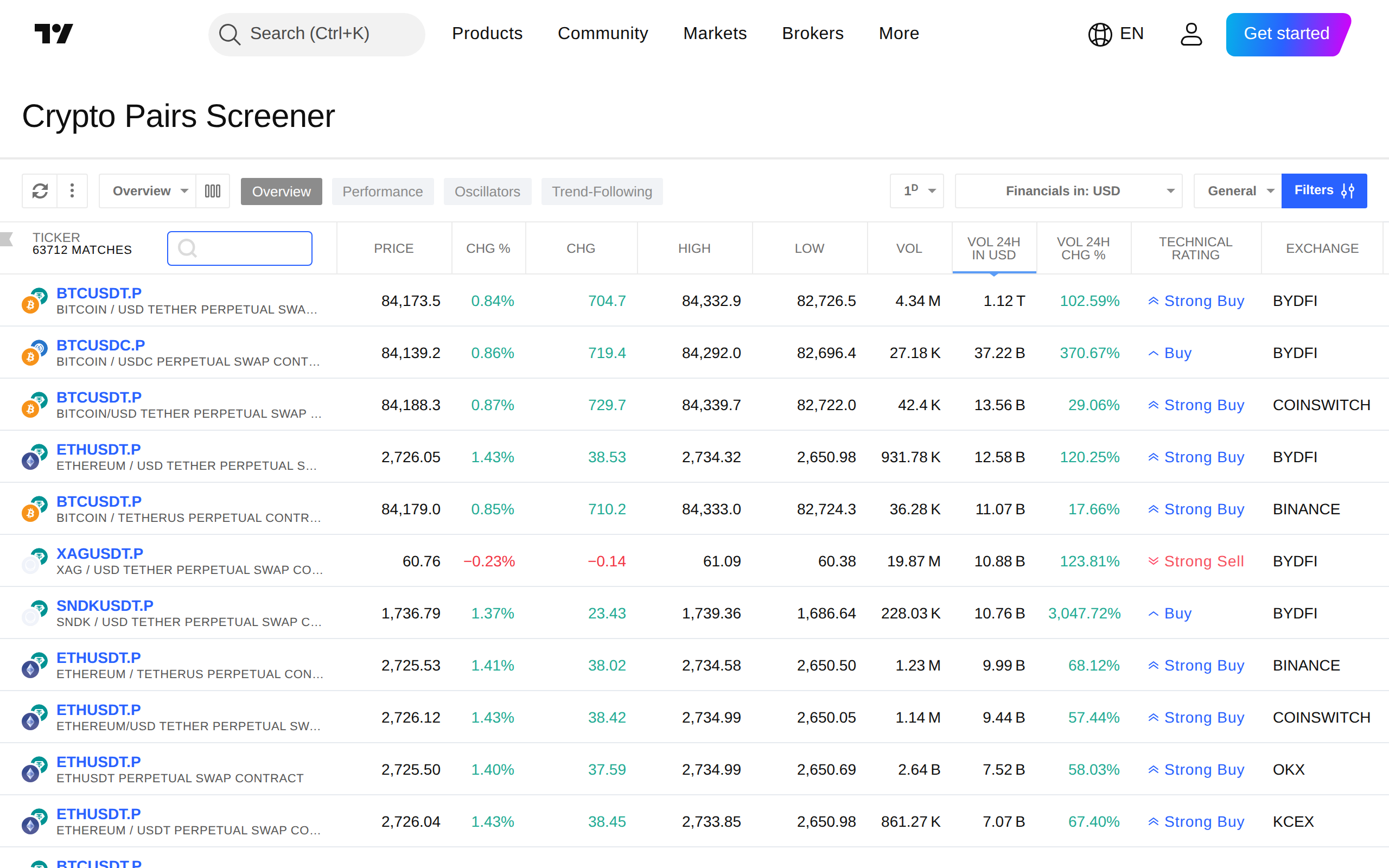Open the user profile icon
Screen dimensions: 1389x868
coord(1191,34)
